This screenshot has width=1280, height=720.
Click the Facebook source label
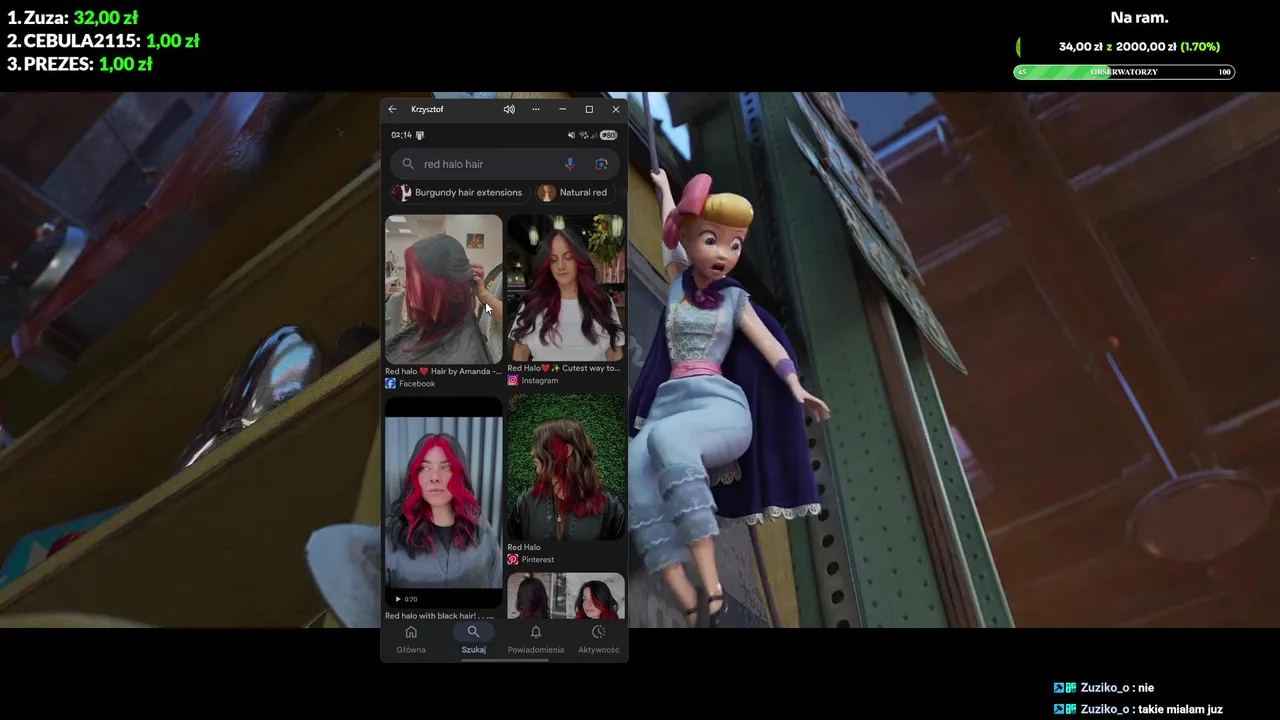click(x=411, y=384)
